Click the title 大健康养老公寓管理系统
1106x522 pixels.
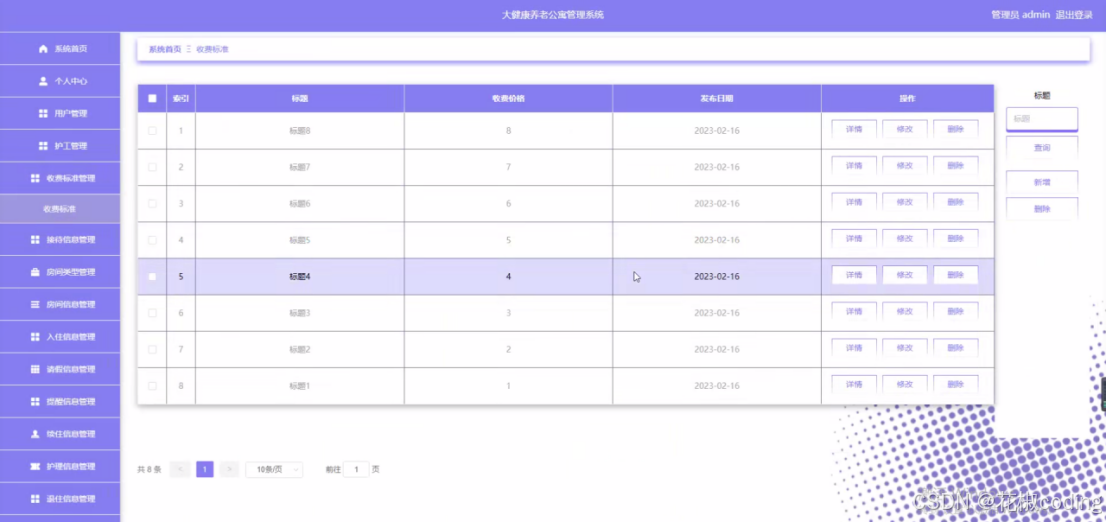552,15
